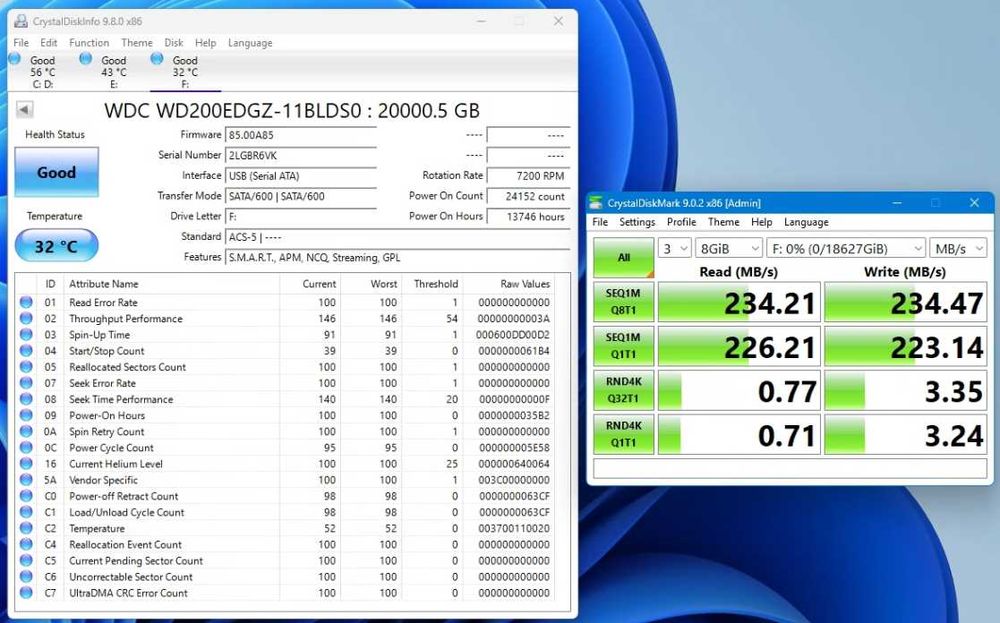Run the SEQ1M Q8T1 test
This screenshot has height=623, width=1000.
624,302
